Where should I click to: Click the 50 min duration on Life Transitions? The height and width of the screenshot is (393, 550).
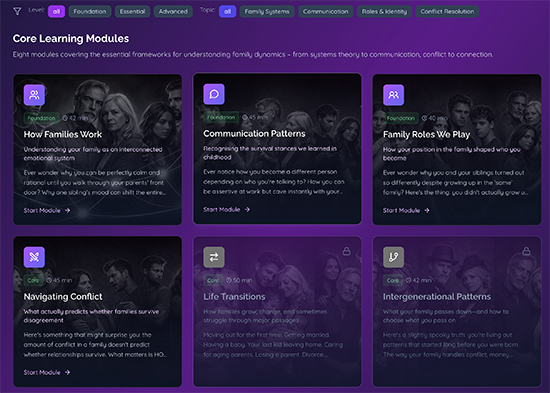[x=239, y=280]
